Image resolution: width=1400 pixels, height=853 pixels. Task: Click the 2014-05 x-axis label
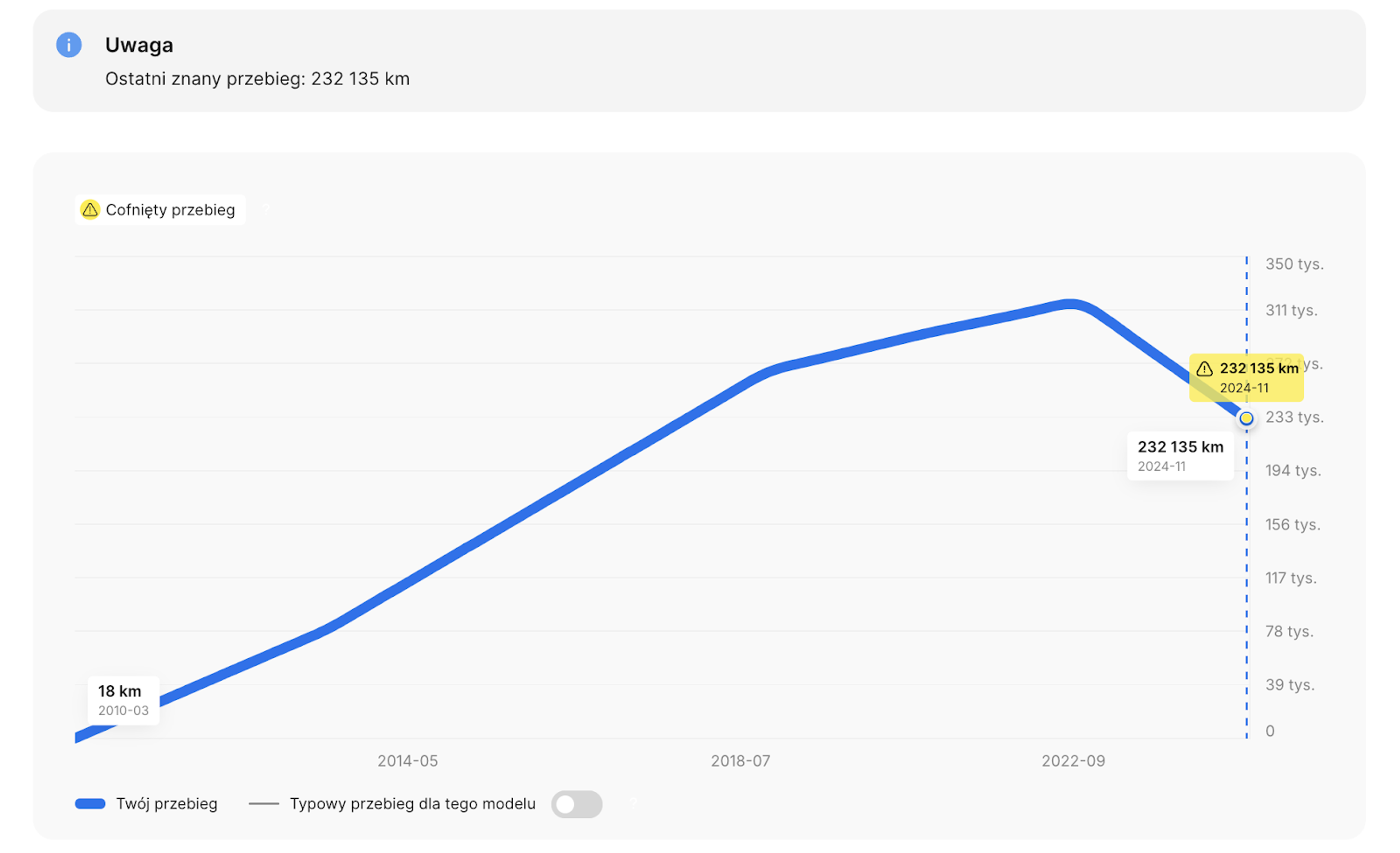coord(407,760)
